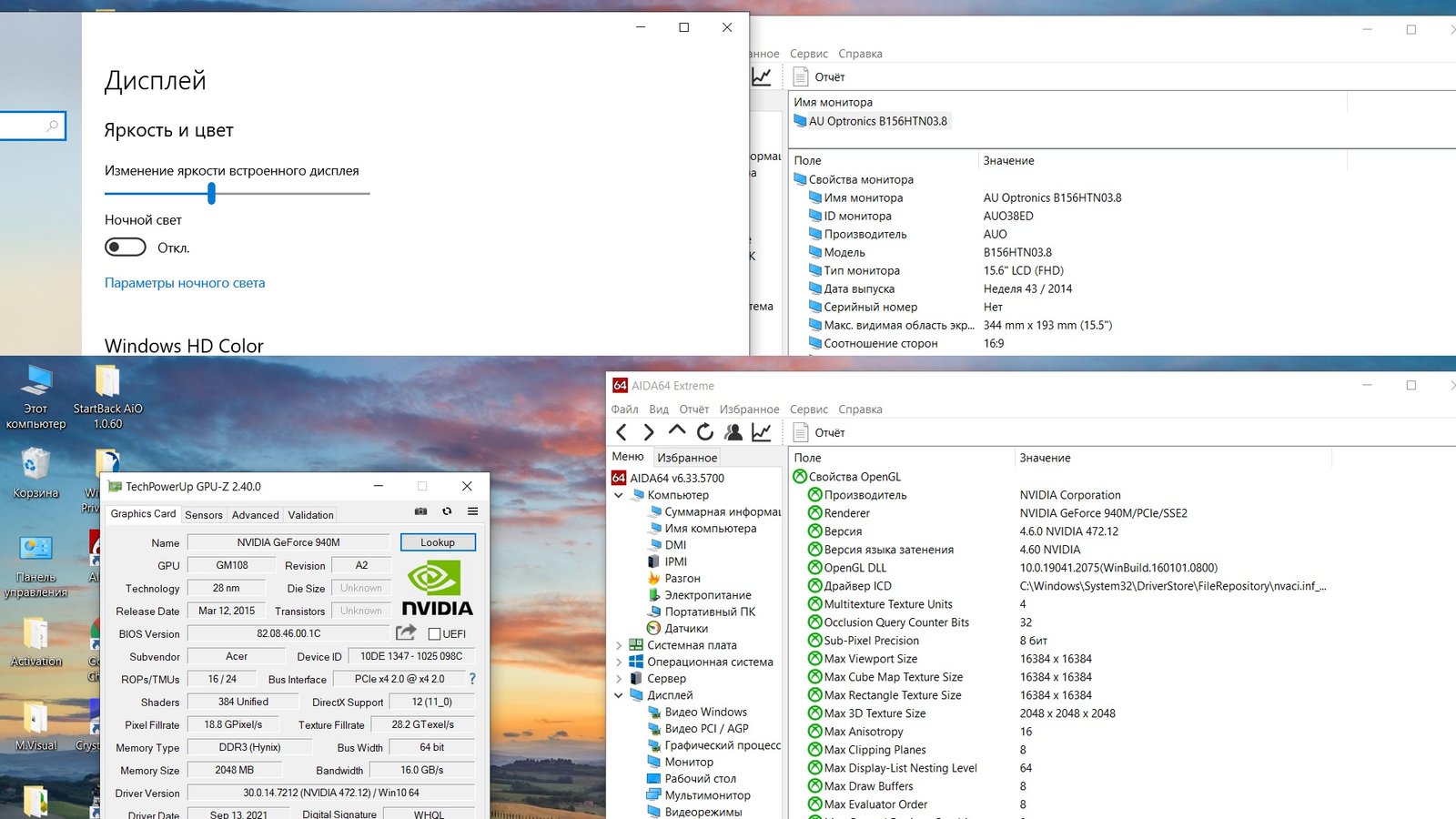Expand the Операционная система tree node
This screenshot has width=1456, height=819.
point(619,662)
